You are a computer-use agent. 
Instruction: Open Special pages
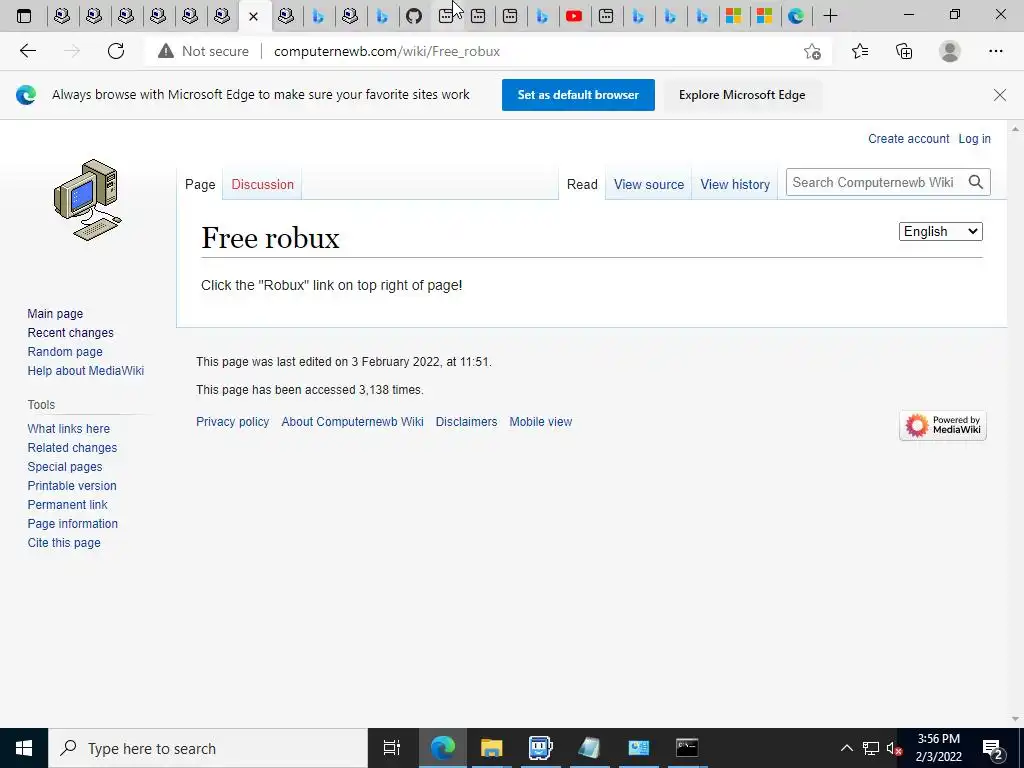[x=65, y=466]
